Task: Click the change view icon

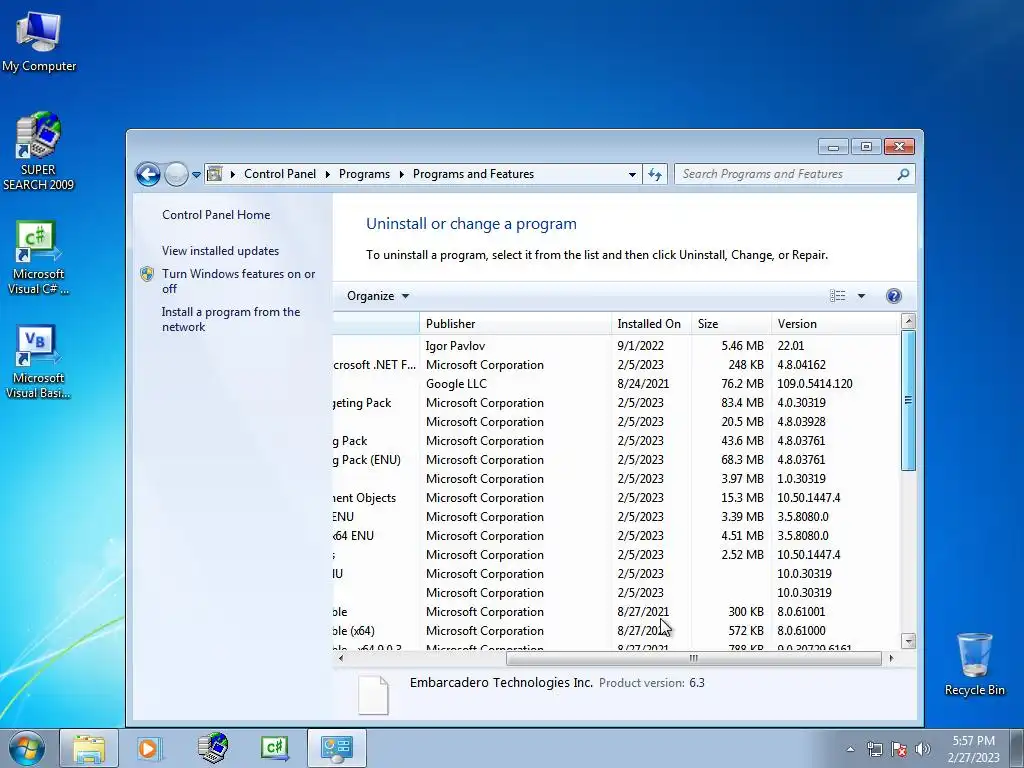Action: (x=837, y=296)
